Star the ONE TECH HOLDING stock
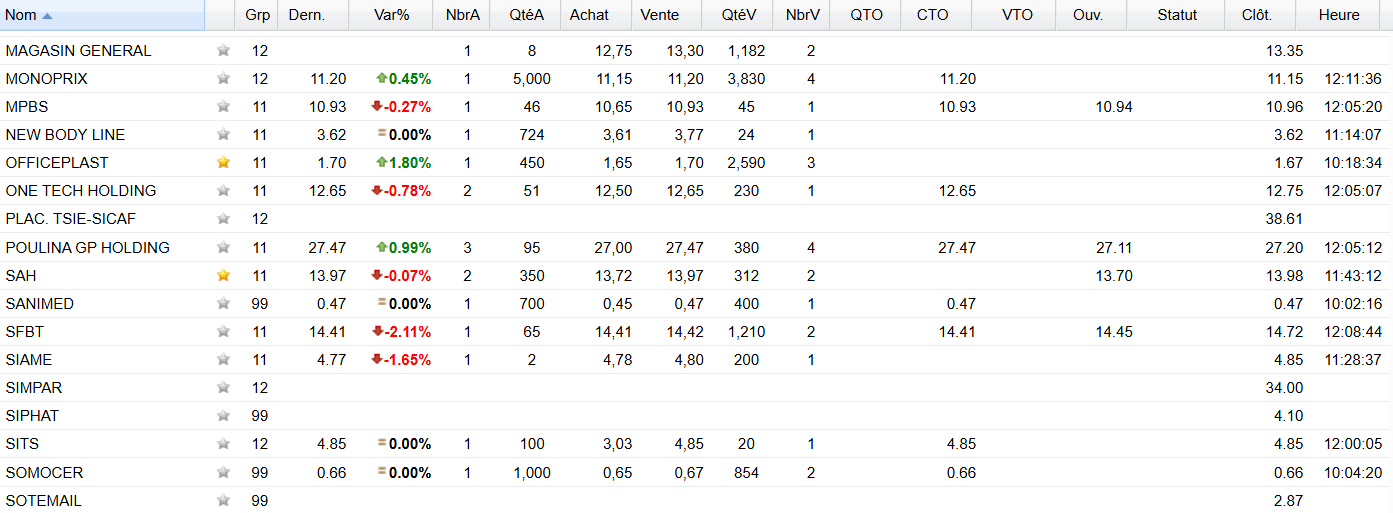 223,190
